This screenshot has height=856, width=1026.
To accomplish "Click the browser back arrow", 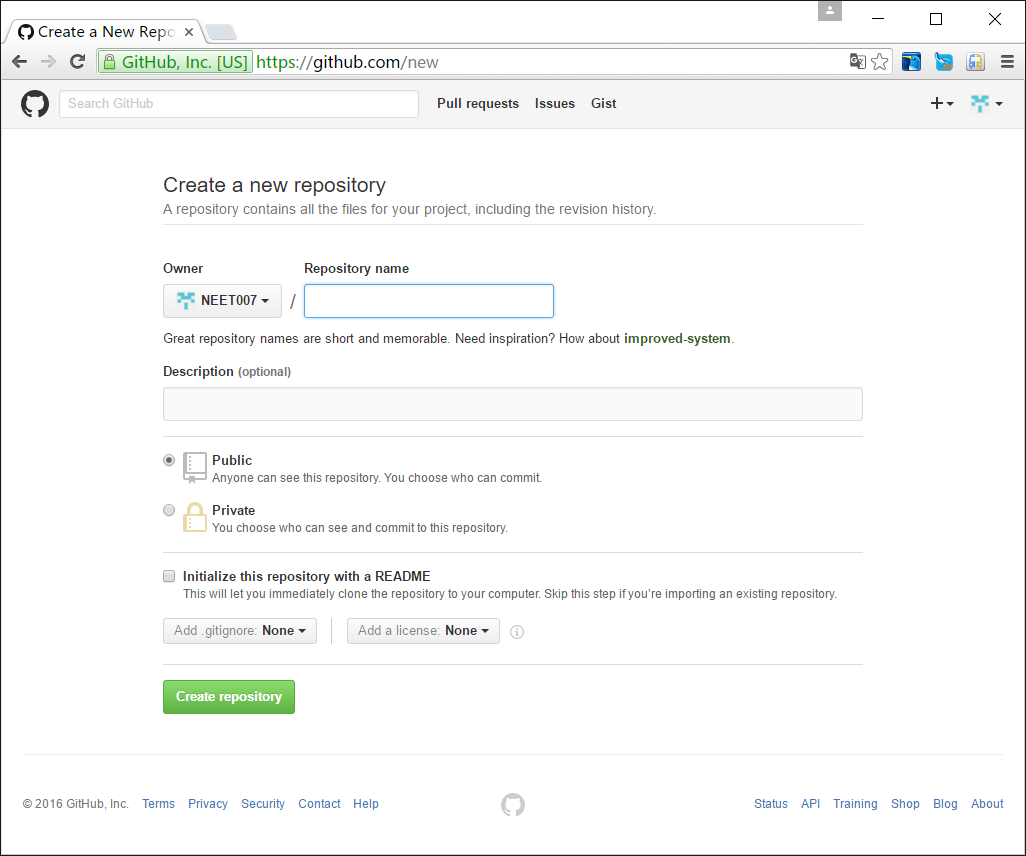I will click(20, 62).
